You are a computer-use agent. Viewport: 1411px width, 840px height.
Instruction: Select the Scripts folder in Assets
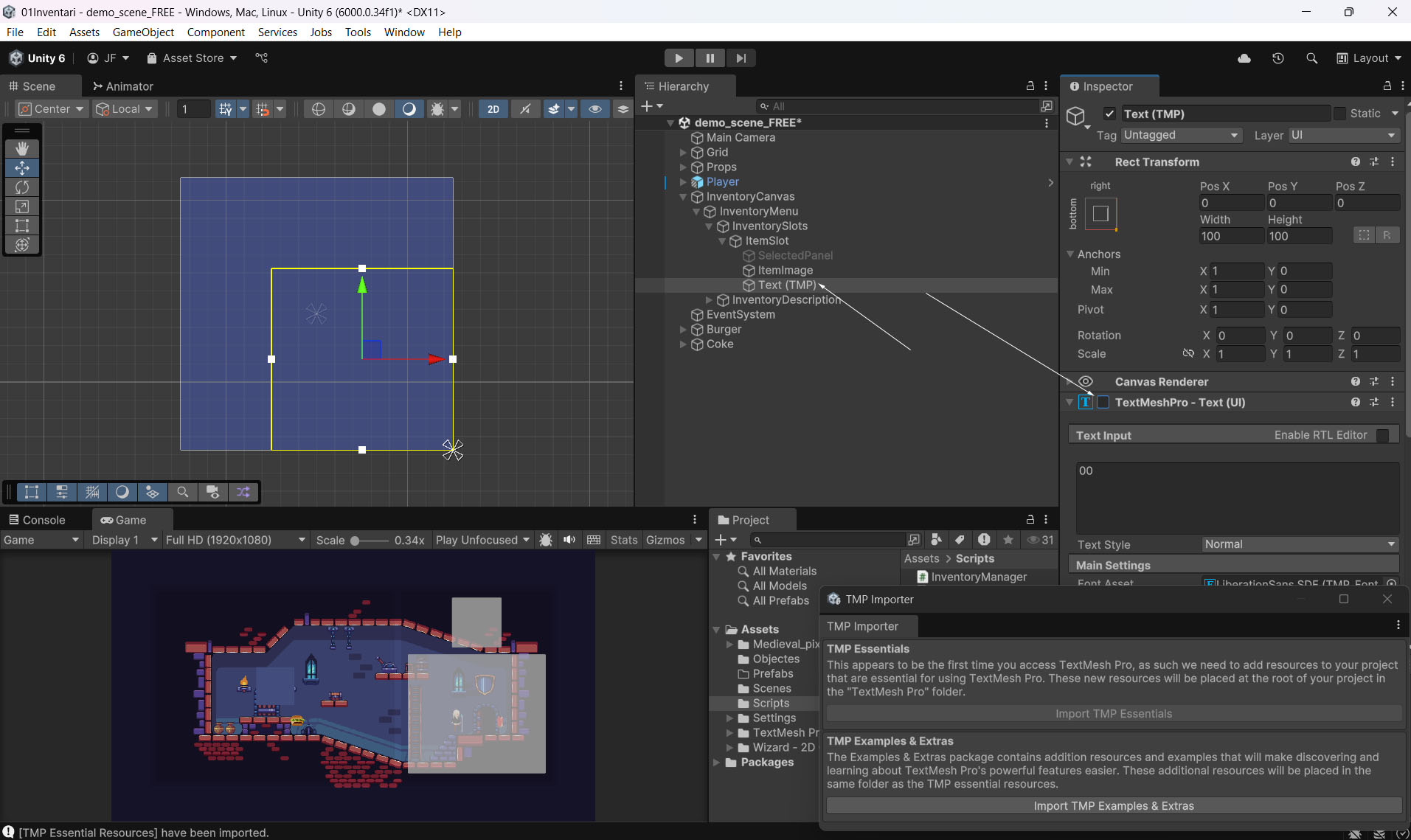pyautogui.click(x=771, y=704)
